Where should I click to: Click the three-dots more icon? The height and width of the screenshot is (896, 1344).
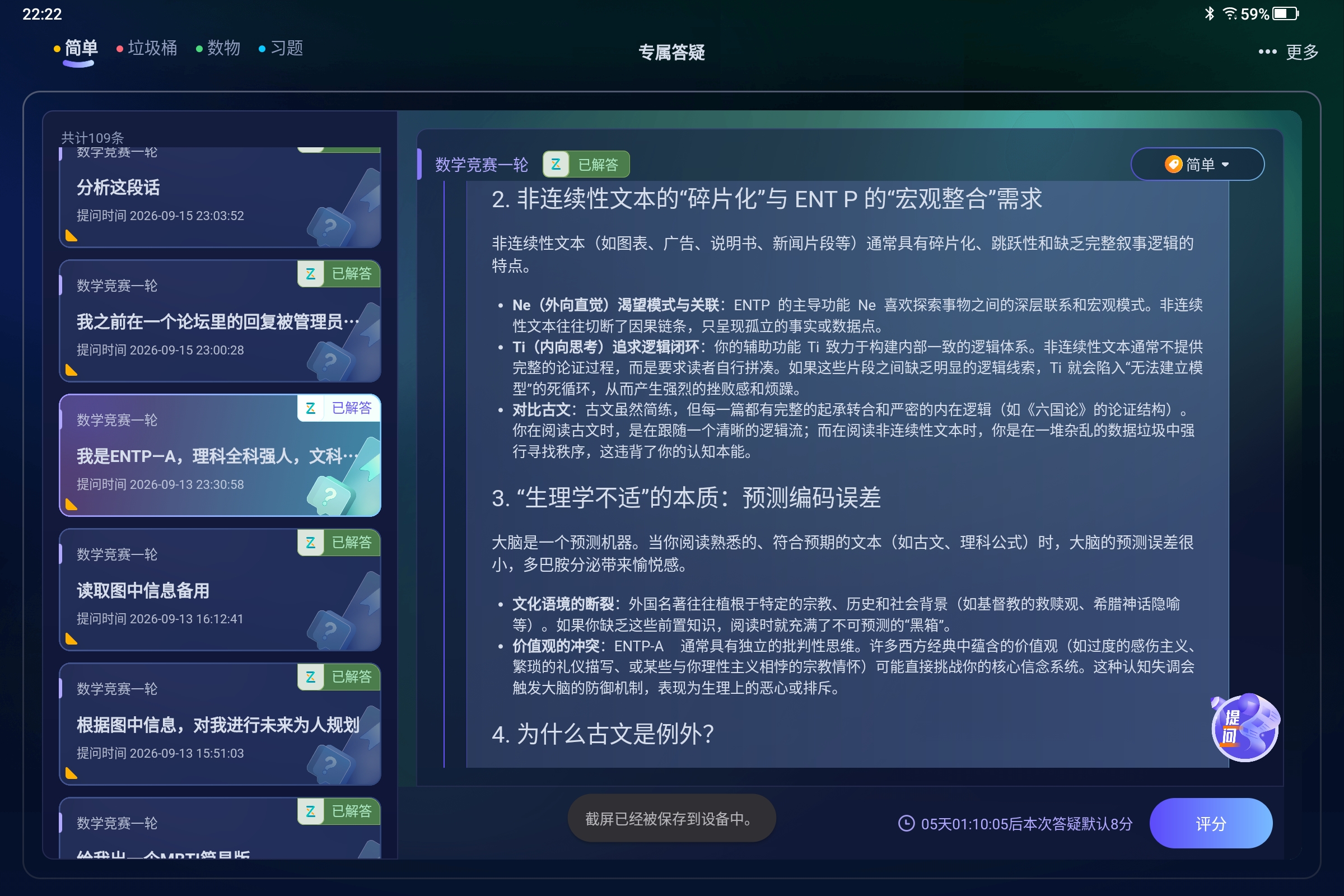(x=1267, y=52)
